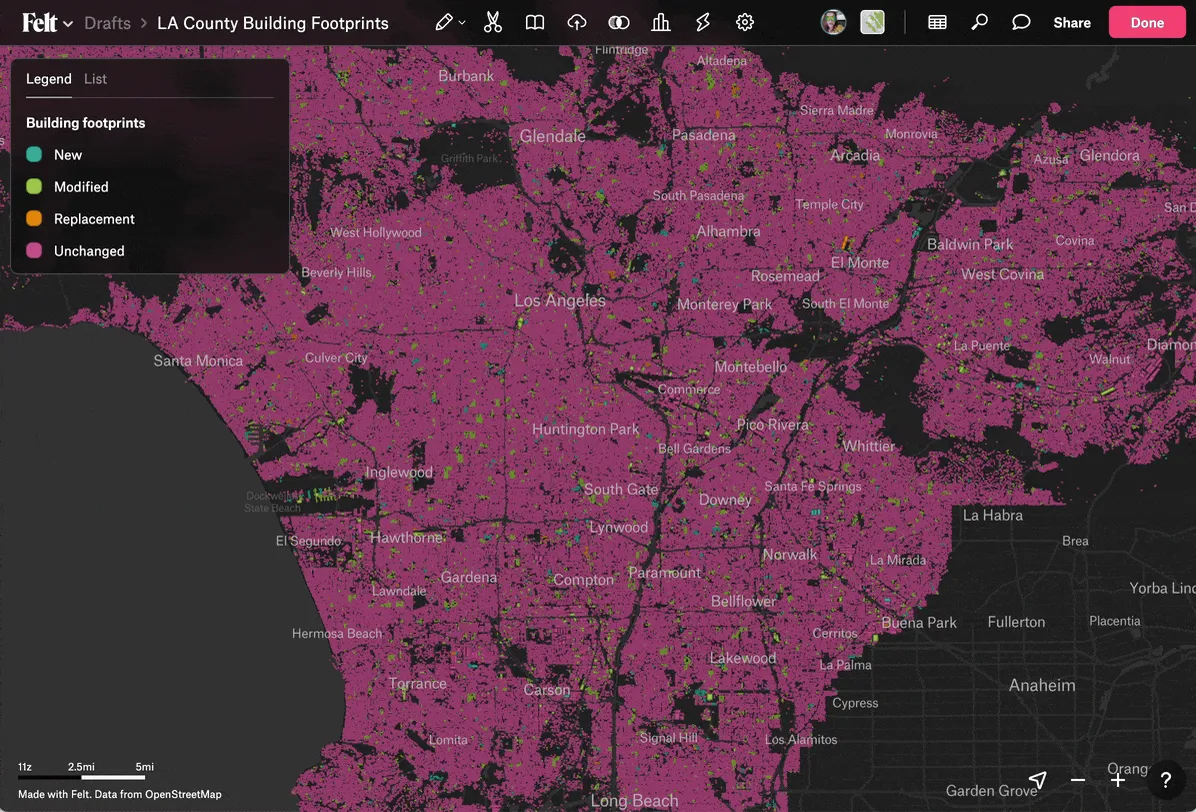Click the Whittier map label

tap(868, 446)
